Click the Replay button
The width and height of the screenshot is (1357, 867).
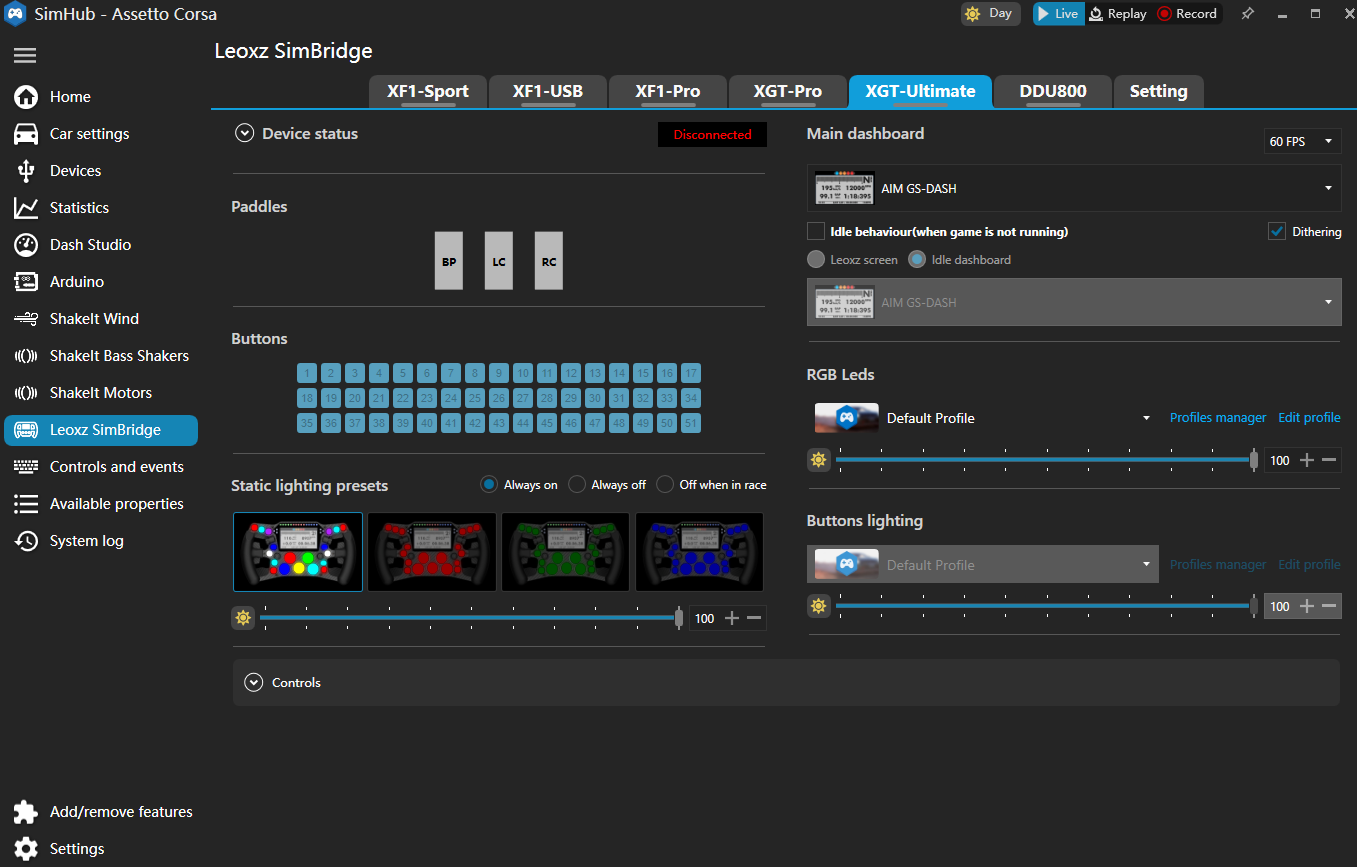1118,14
